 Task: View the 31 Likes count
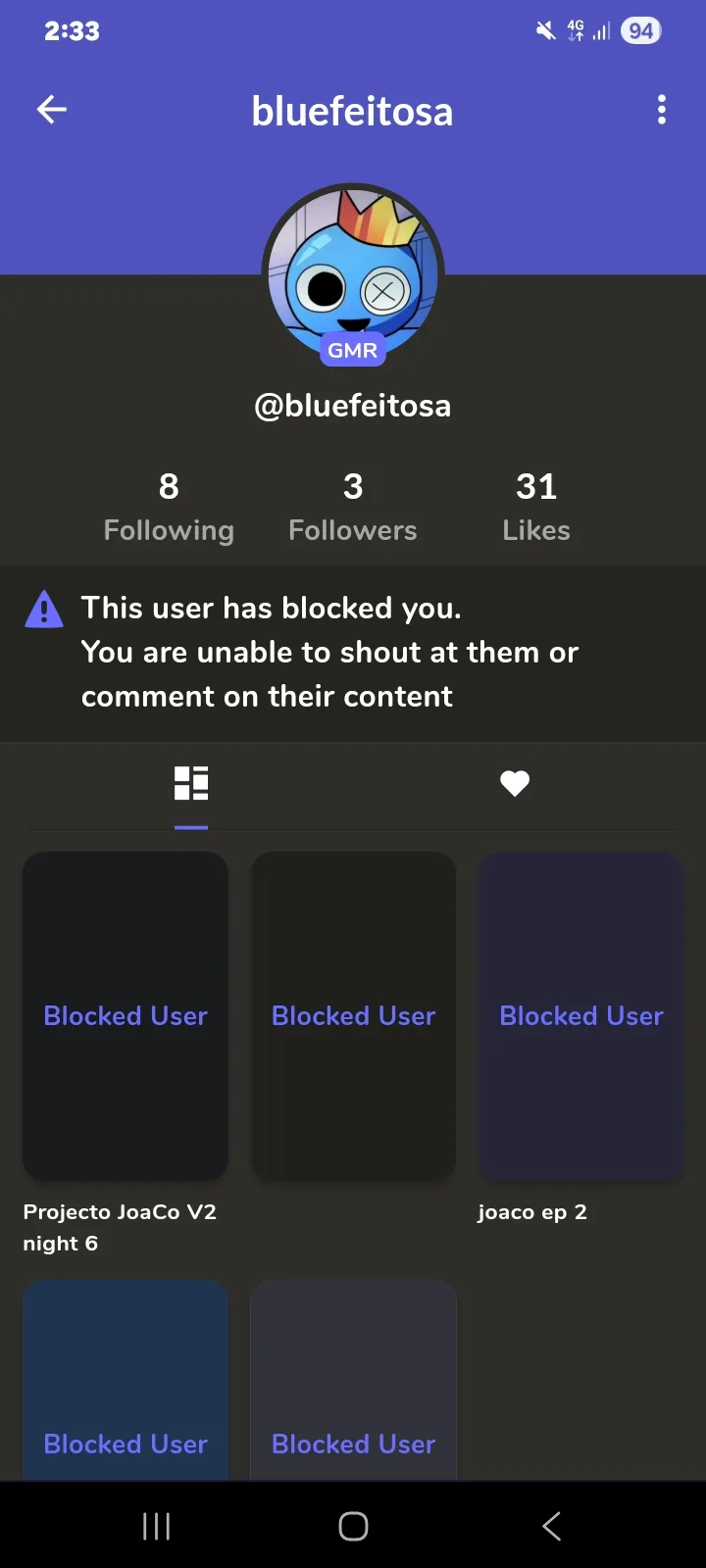(x=536, y=508)
